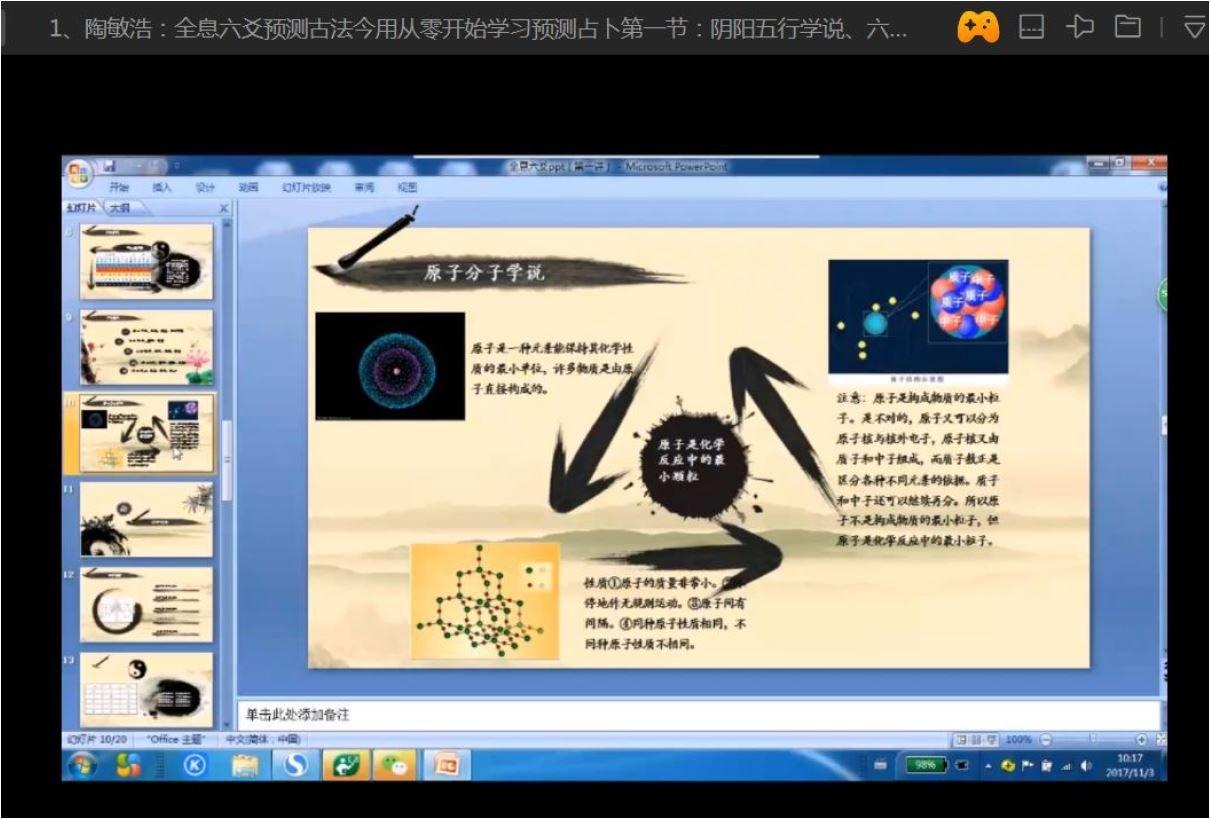Switch to the 幻灯片 pane tab
This screenshot has height=819, width=1210.
coord(81,208)
